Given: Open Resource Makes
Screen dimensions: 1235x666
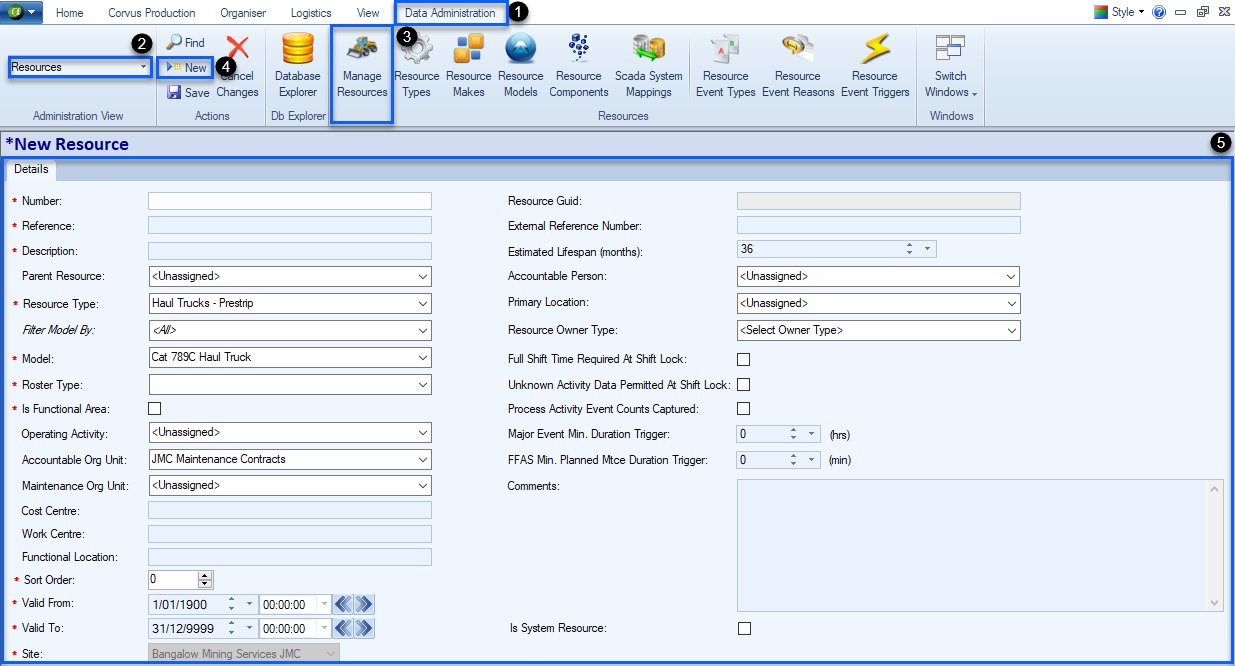Looking at the screenshot, I should pyautogui.click(x=468, y=66).
